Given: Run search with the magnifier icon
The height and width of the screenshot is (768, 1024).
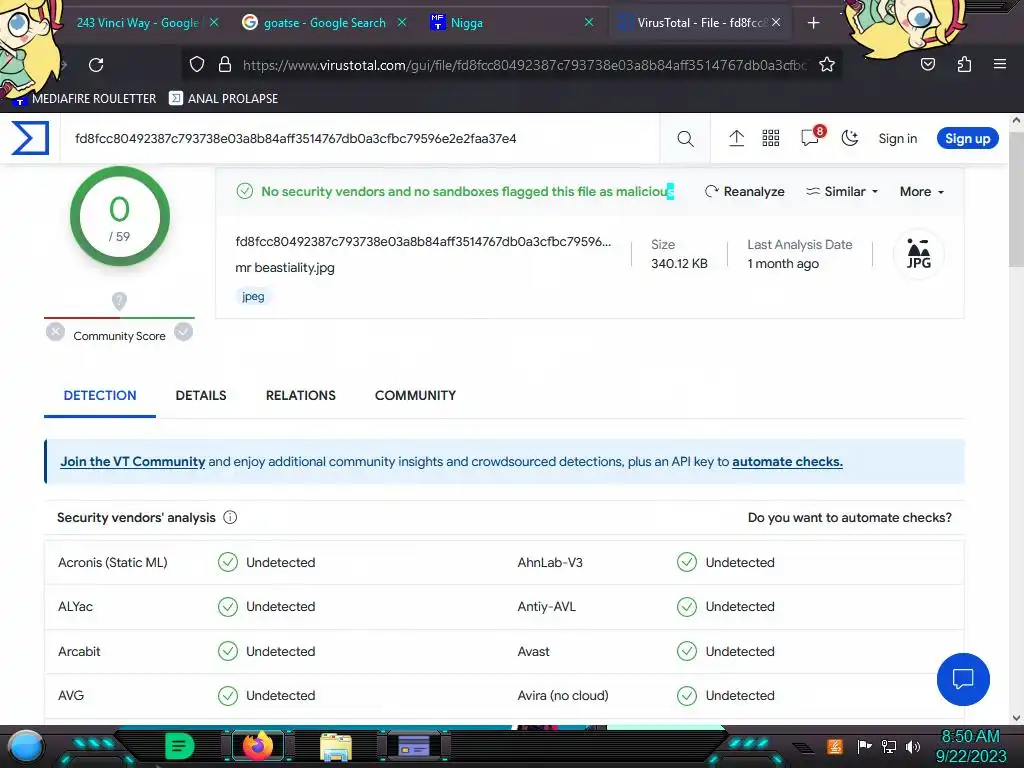Looking at the screenshot, I should point(685,138).
